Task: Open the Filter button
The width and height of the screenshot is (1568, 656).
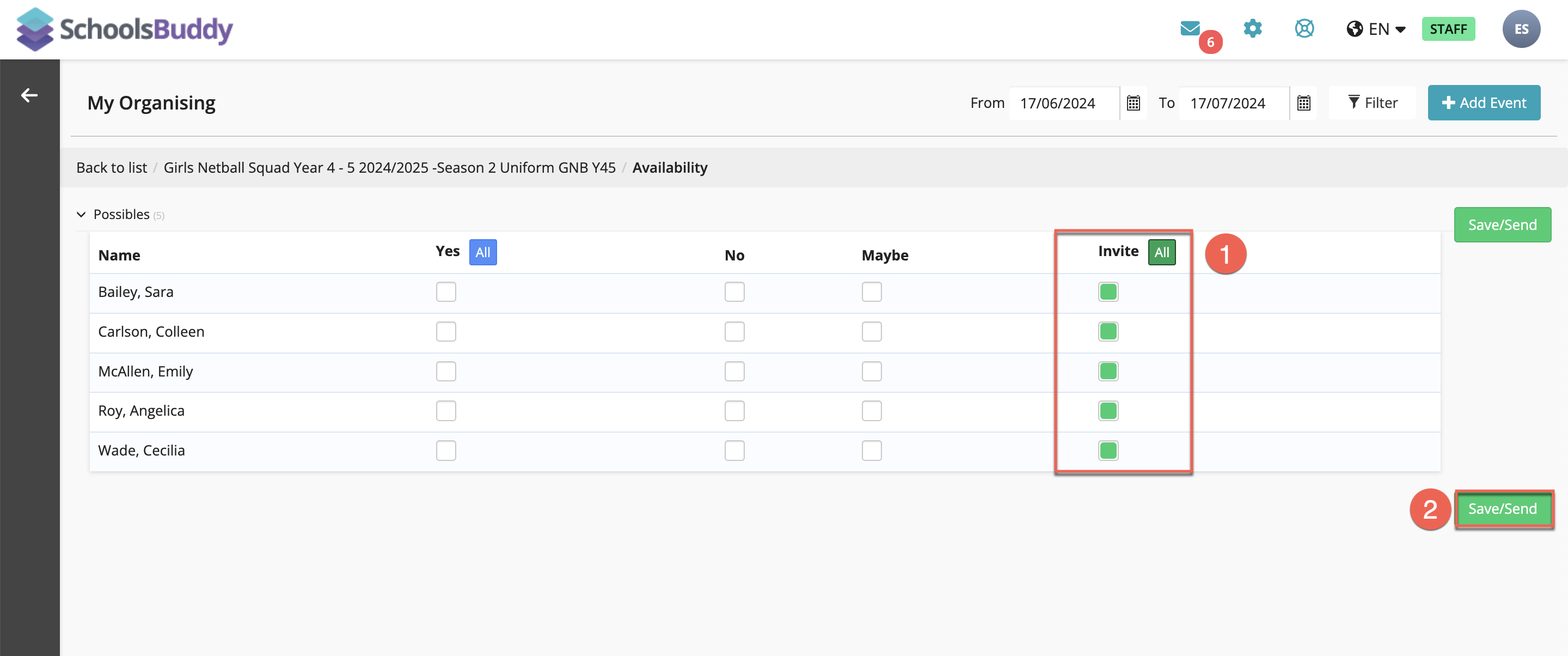Action: [x=1372, y=103]
